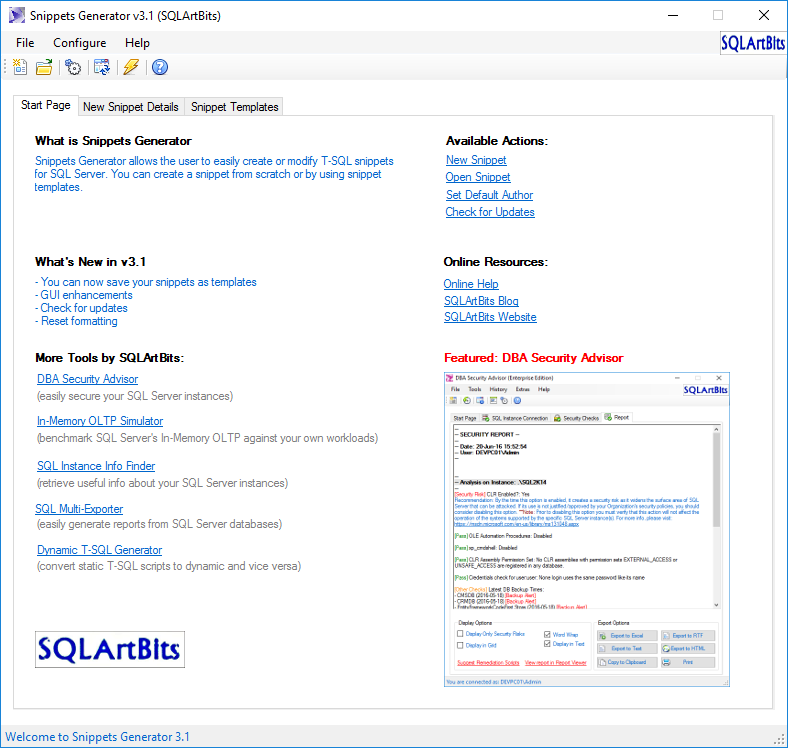Click status bar text Welcome to Snippets Generator 3.1

point(97,736)
